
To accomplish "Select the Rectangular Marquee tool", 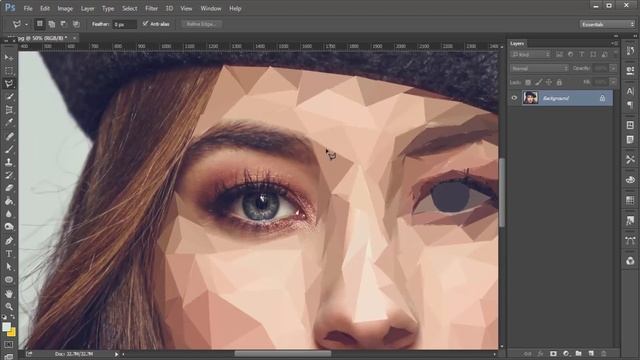I will pos(9,71).
